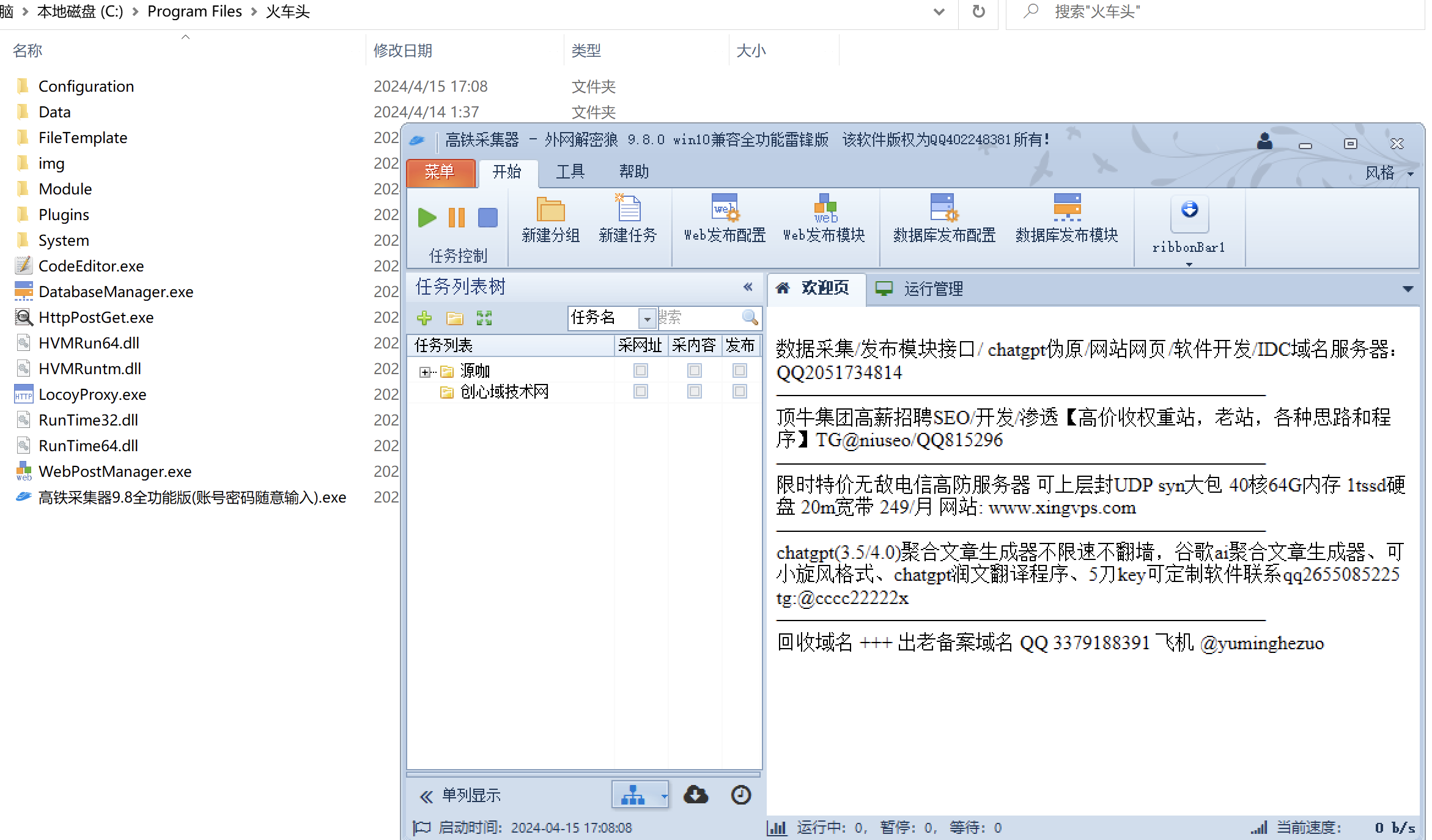This screenshot has width=1432, height=840.
Task: Open the 任务名 search filter dropdown
Action: click(647, 319)
